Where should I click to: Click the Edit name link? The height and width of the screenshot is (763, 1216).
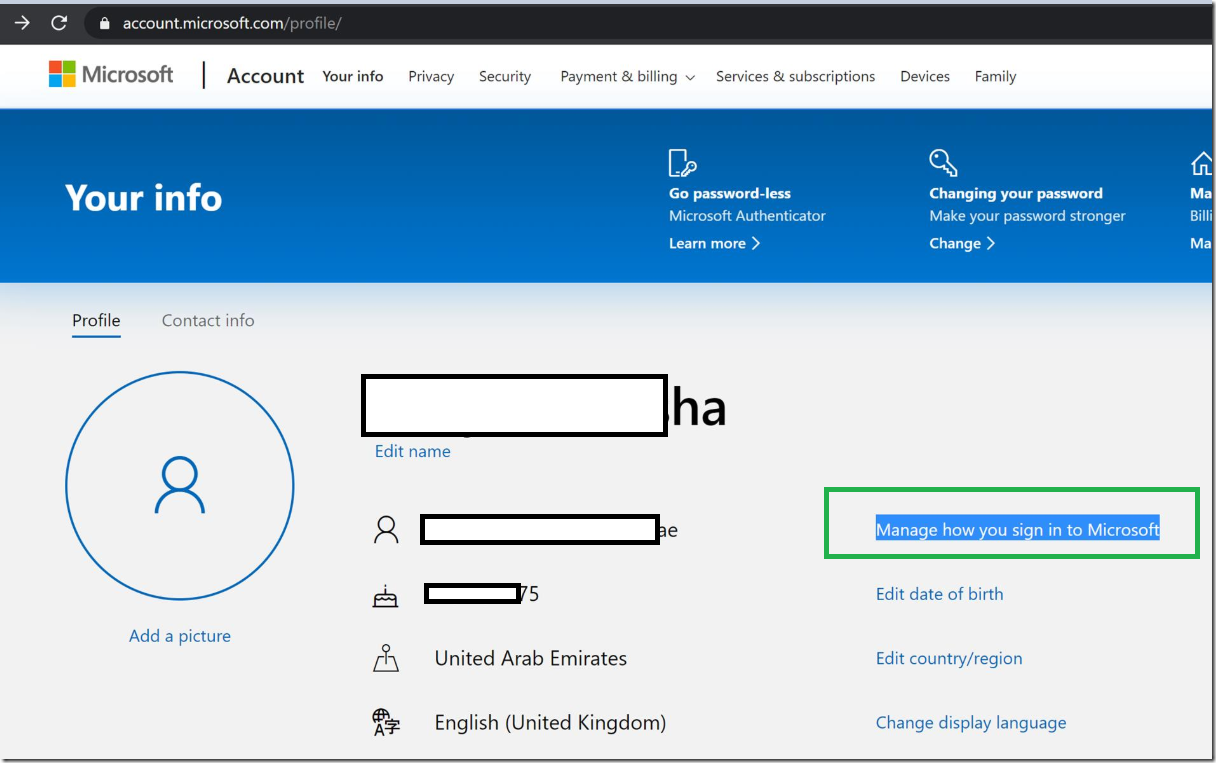(x=412, y=451)
